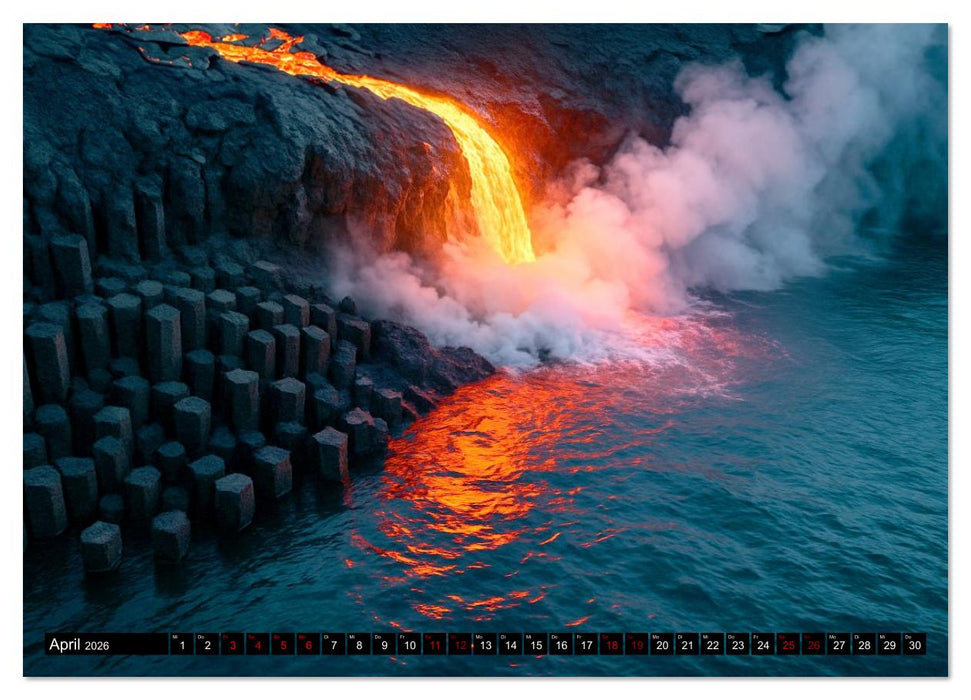Click the April 2026 month label
Image resolution: width=971 pixels, height=700 pixels.
tap(78, 645)
